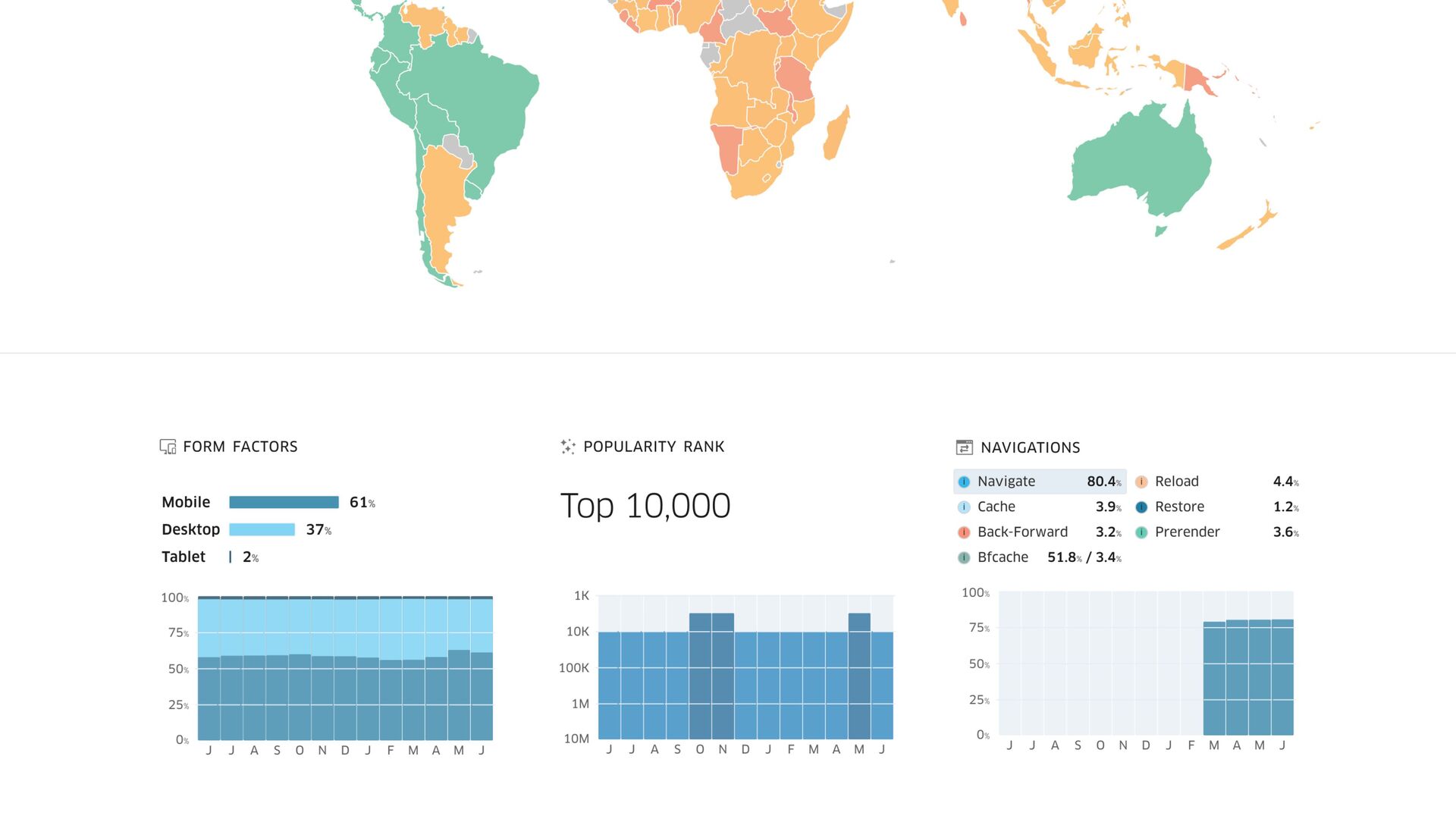Click the Form Factors devices icon
Viewport: 1456px width, 819px height.
(x=168, y=447)
